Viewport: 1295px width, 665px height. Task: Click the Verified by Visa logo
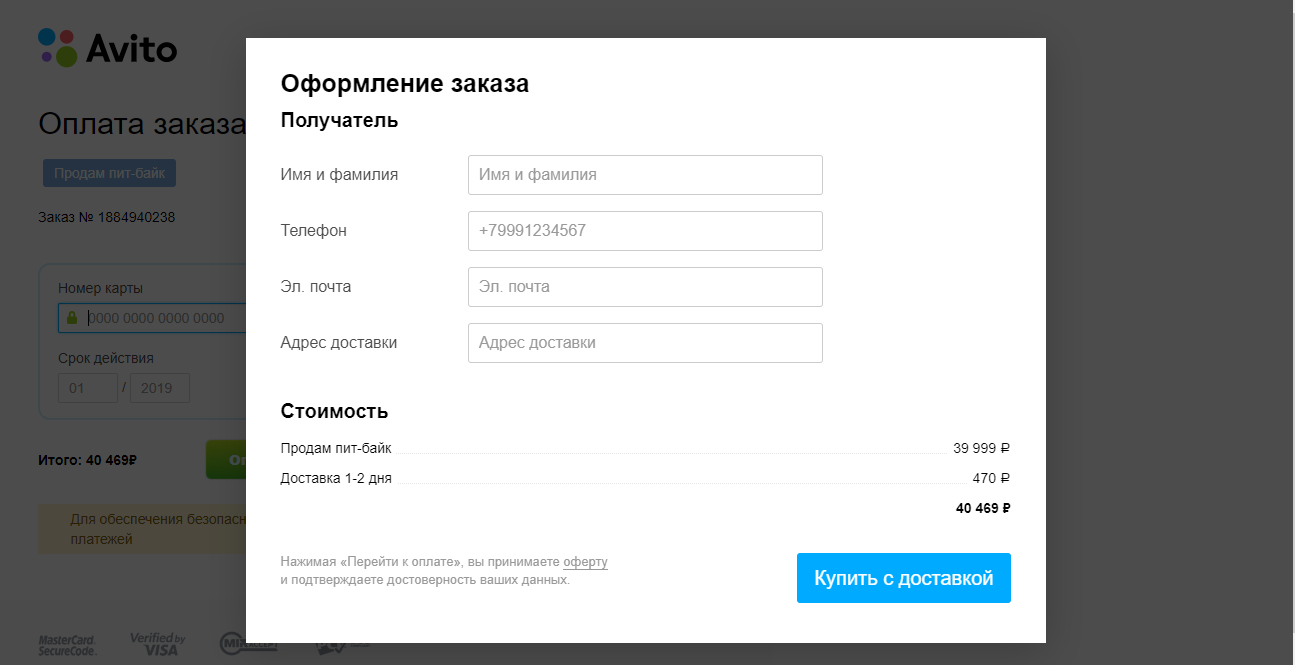coord(157,645)
